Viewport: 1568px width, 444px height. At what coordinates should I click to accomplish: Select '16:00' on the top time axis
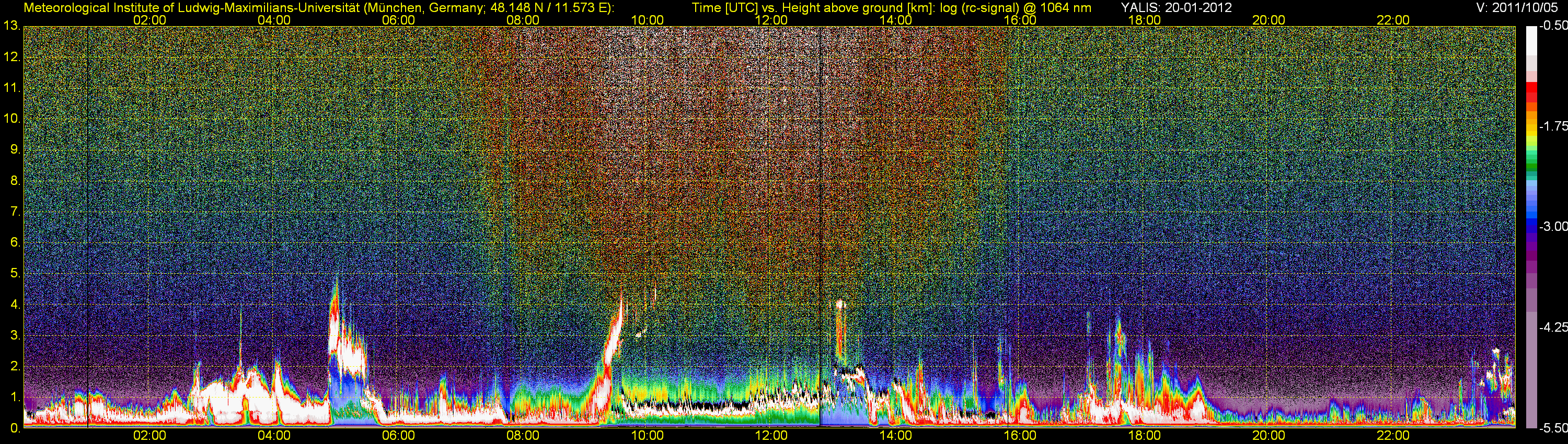click(x=1020, y=20)
